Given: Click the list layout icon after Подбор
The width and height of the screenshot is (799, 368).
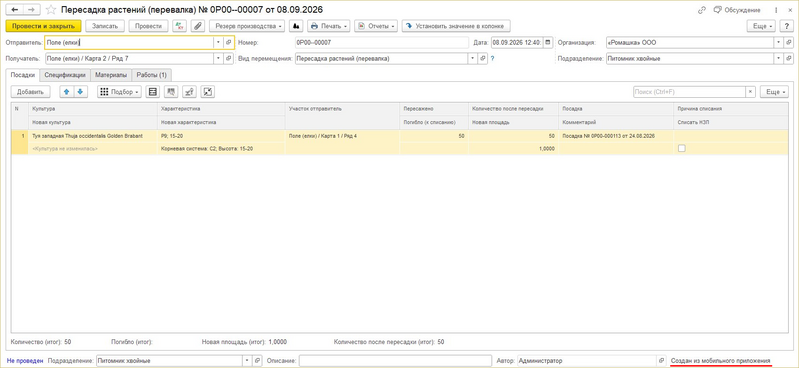Looking at the screenshot, I should [152, 92].
